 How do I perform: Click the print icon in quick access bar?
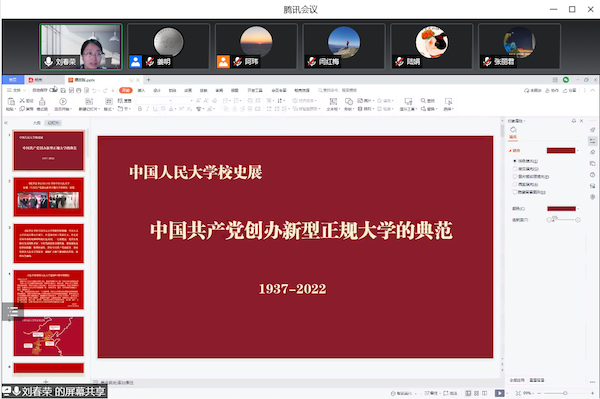point(78,90)
